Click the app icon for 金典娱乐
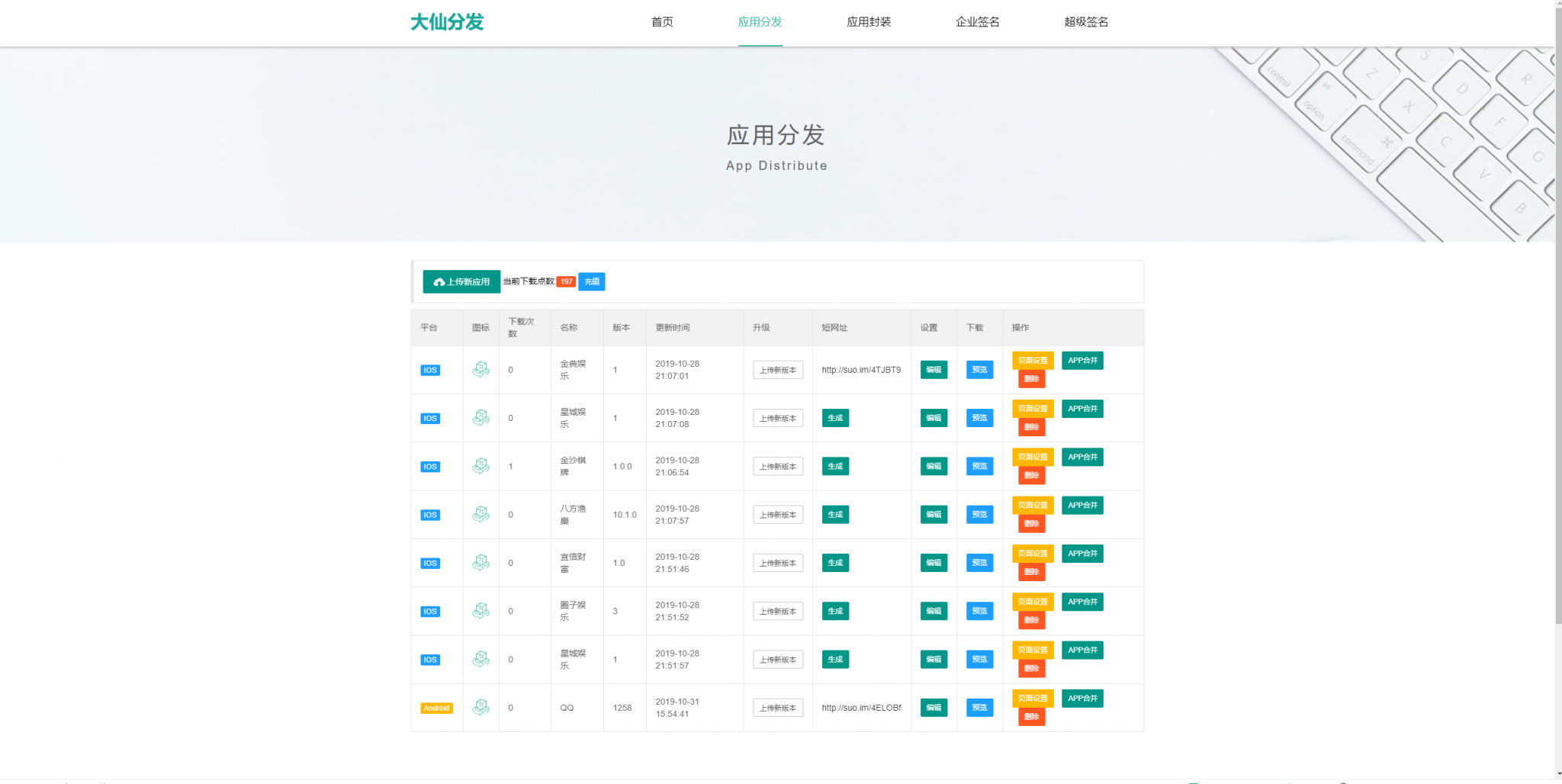The image size is (1562, 784). [480, 370]
